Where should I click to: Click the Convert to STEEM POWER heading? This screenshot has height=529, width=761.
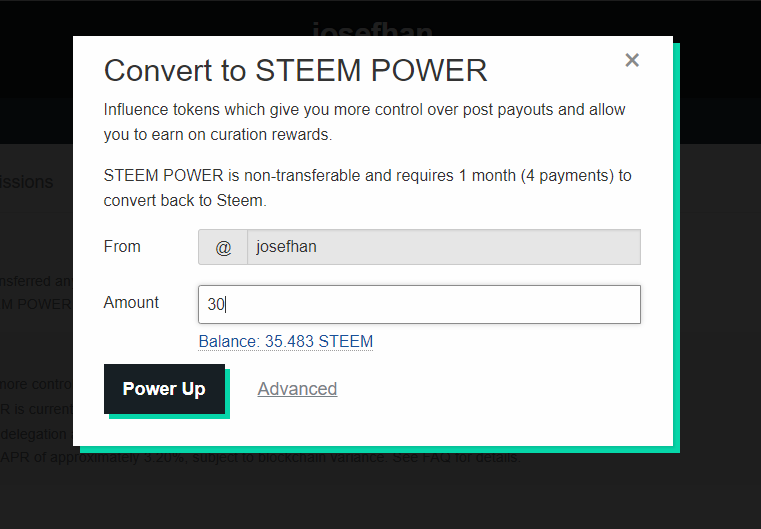pos(295,70)
